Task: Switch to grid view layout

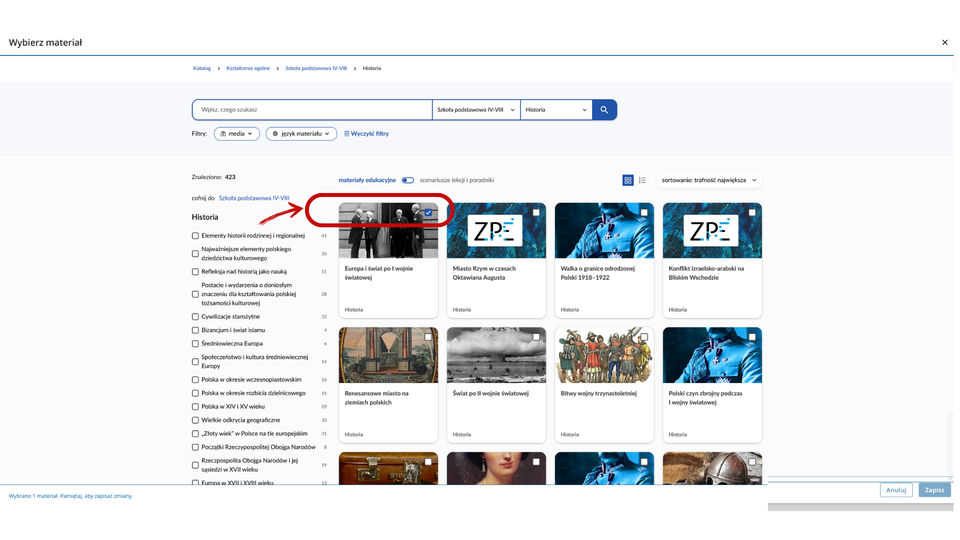Action: click(x=628, y=181)
